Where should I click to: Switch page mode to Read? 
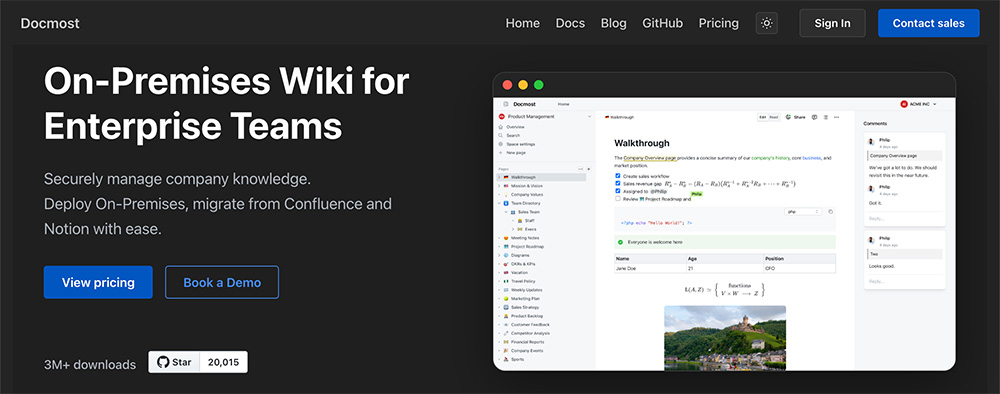pos(774,117)
